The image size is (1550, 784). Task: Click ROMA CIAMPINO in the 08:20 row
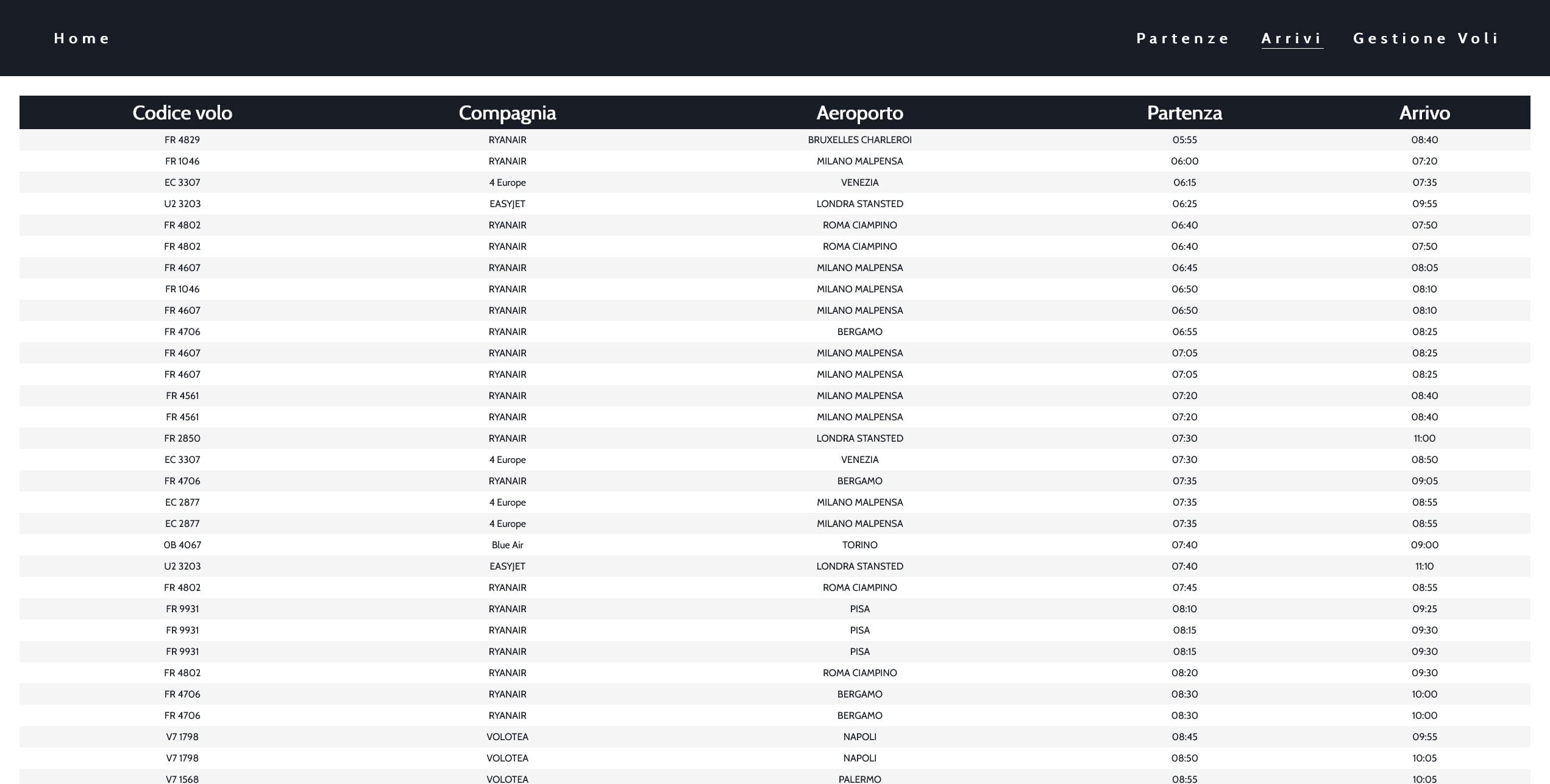[x=859, y=673]
